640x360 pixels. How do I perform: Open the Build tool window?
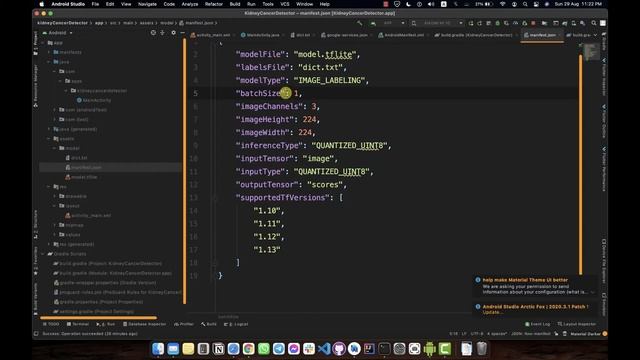pos(209,324)
